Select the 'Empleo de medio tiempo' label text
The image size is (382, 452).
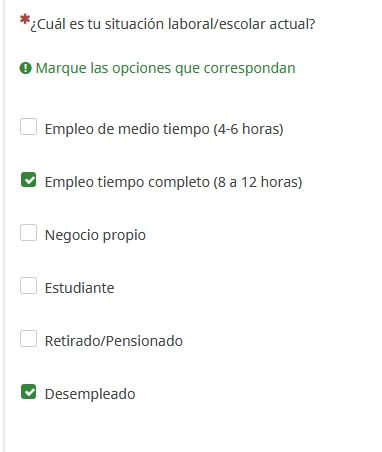point(164,129)
